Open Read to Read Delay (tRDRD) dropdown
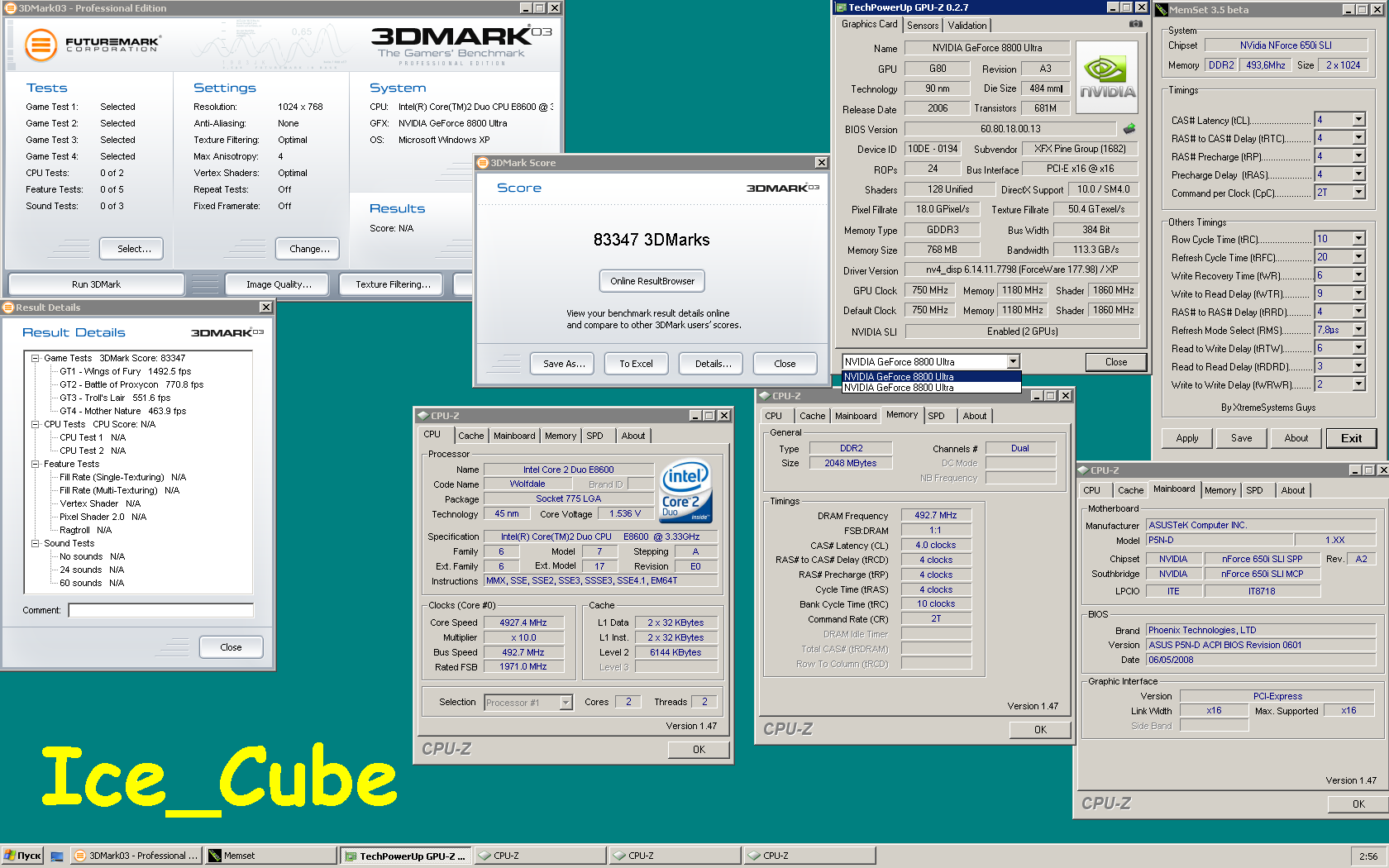The width and height of the screenshot is (1389, 868). [x=1358, y=366]
